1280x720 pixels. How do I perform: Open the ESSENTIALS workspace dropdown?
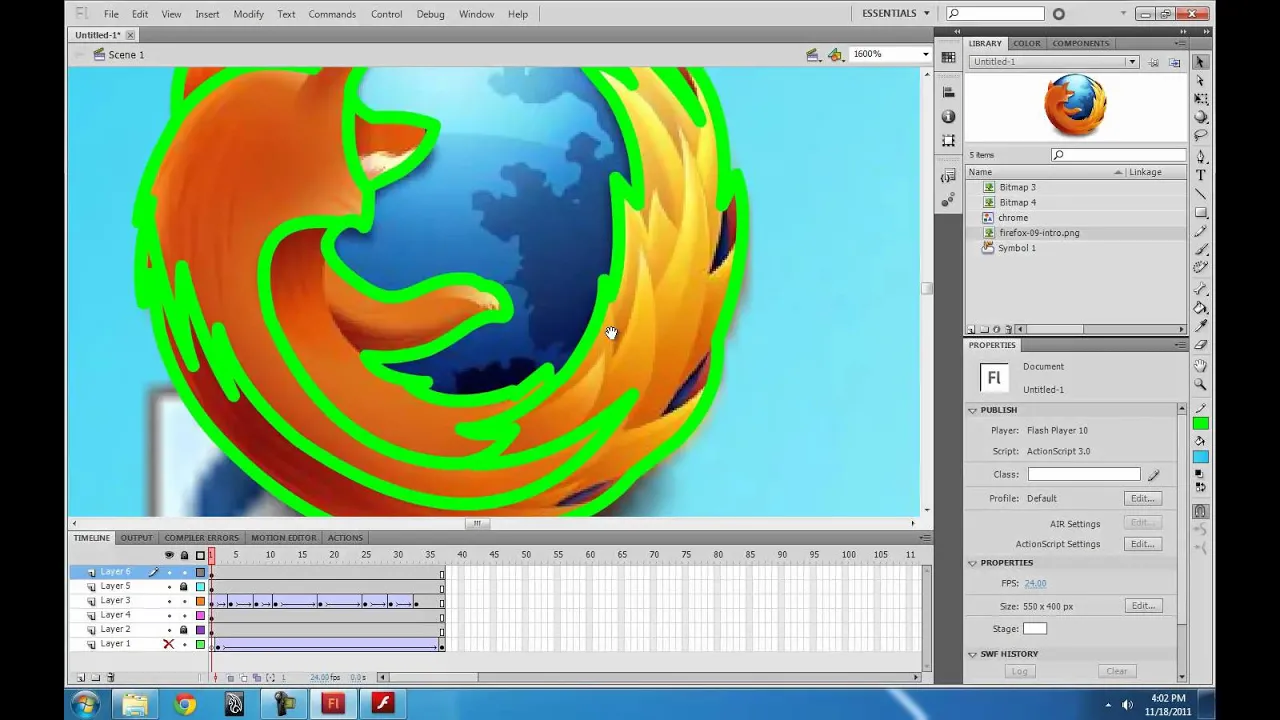pos(897,13)
